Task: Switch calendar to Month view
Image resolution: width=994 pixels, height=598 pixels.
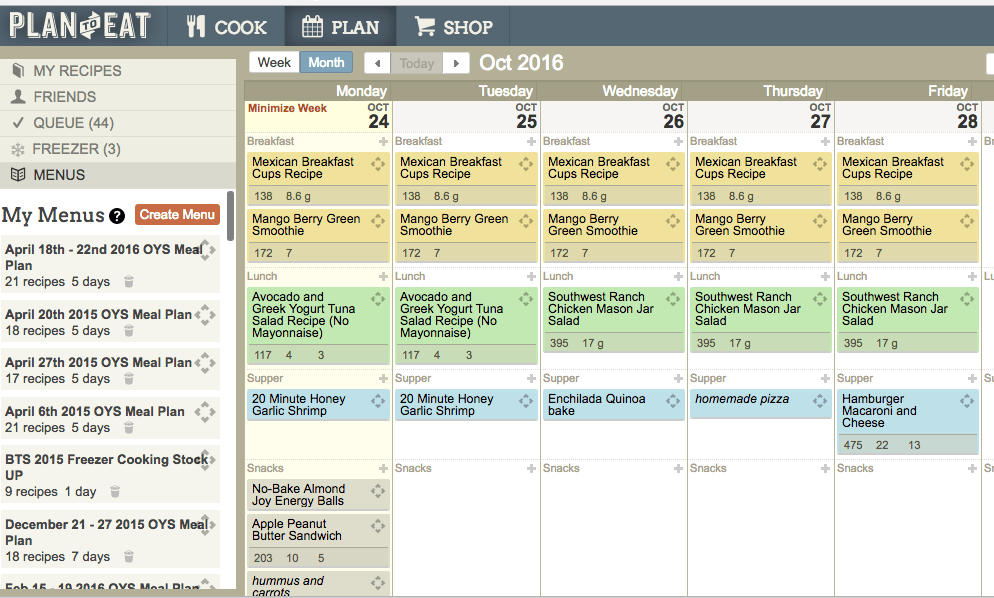Action: coord(326,63)
